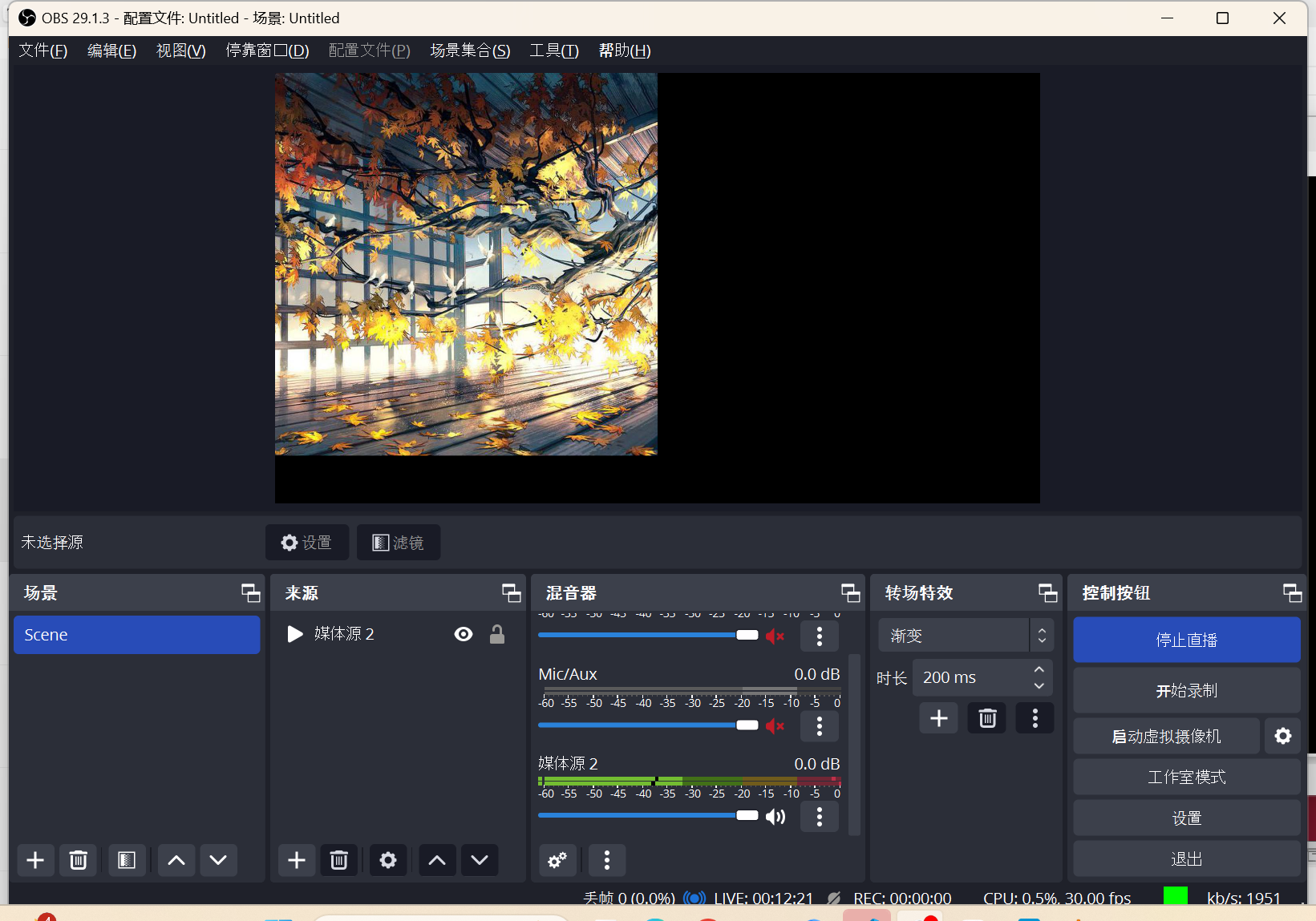Open the 工具(T) menu
The height and width of the screenshot is (921, 1316).
(x=554, y=50)
